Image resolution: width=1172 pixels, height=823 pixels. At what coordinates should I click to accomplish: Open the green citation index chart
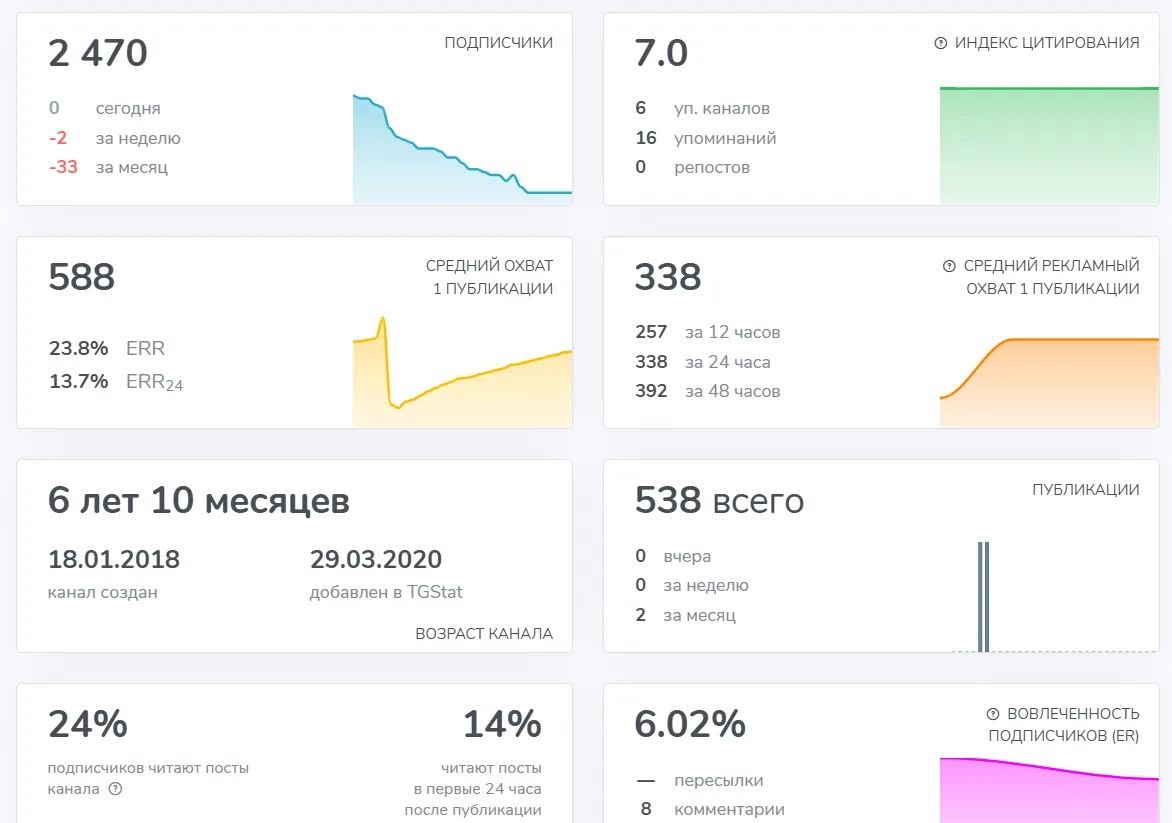tap(1049, 145)
